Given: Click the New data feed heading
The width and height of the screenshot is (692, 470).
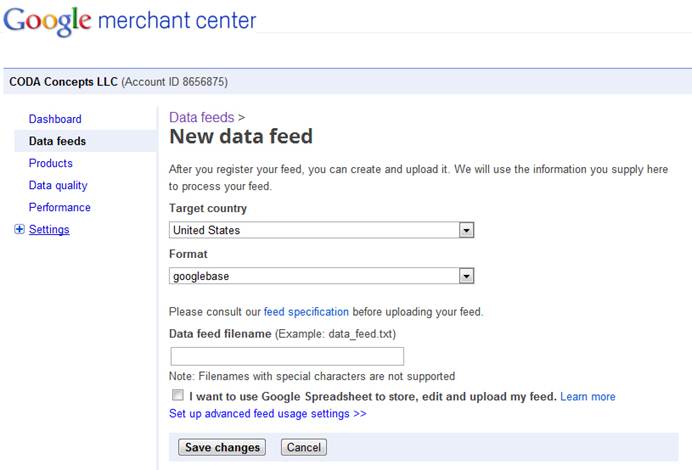Looking at the screenshot, I should tap(241, 136).
